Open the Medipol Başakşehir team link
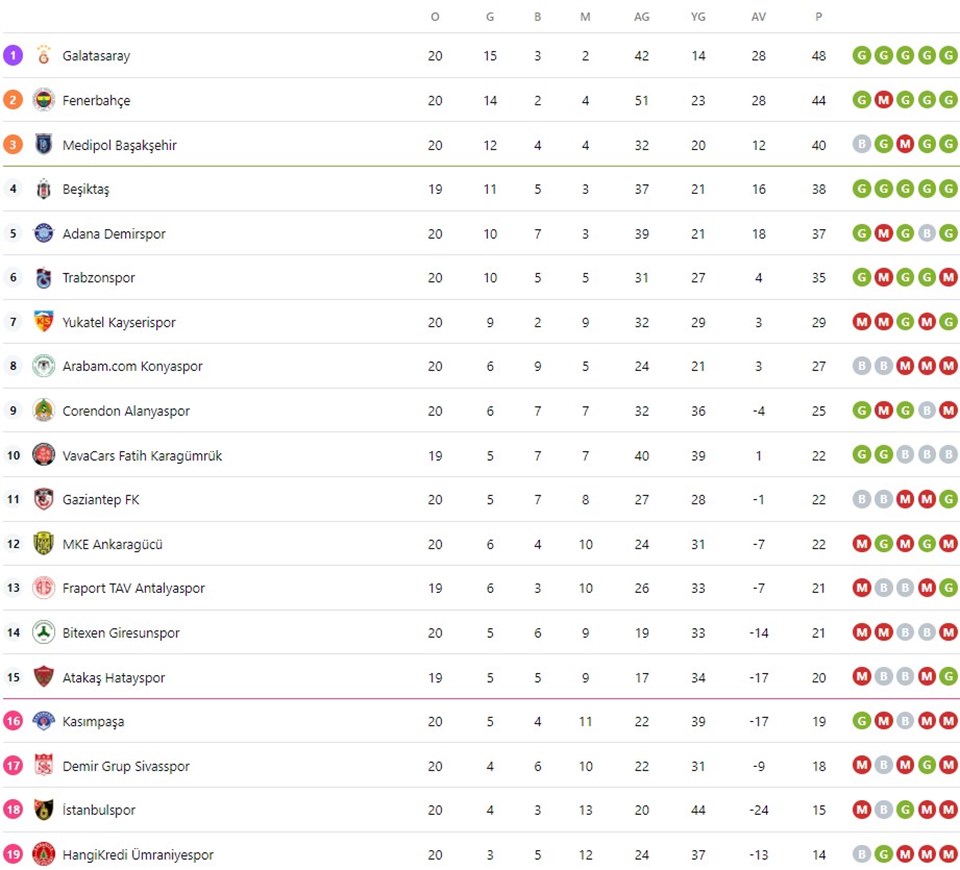960x870 pixels. 119,145
